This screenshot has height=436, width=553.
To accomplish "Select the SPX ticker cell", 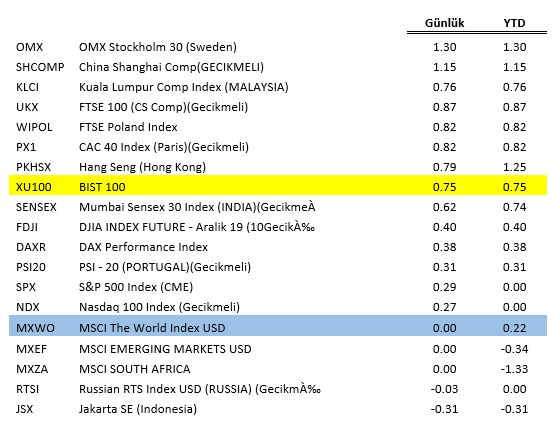I will click(x=25, y=287).
